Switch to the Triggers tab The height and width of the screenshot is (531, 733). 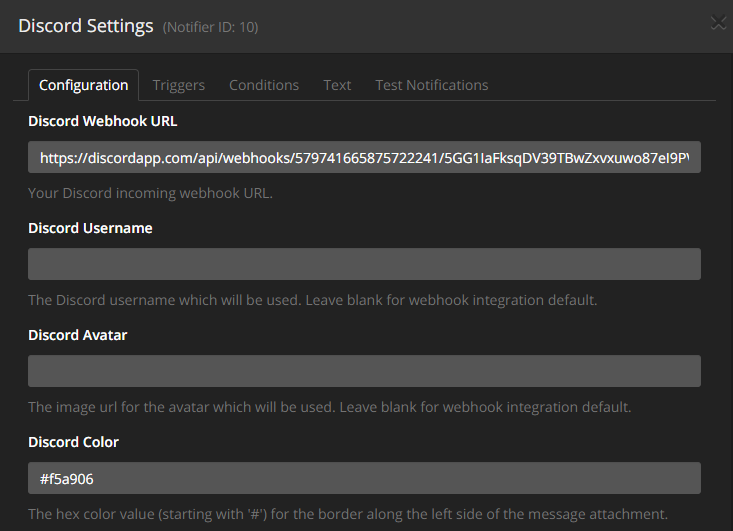179,85
